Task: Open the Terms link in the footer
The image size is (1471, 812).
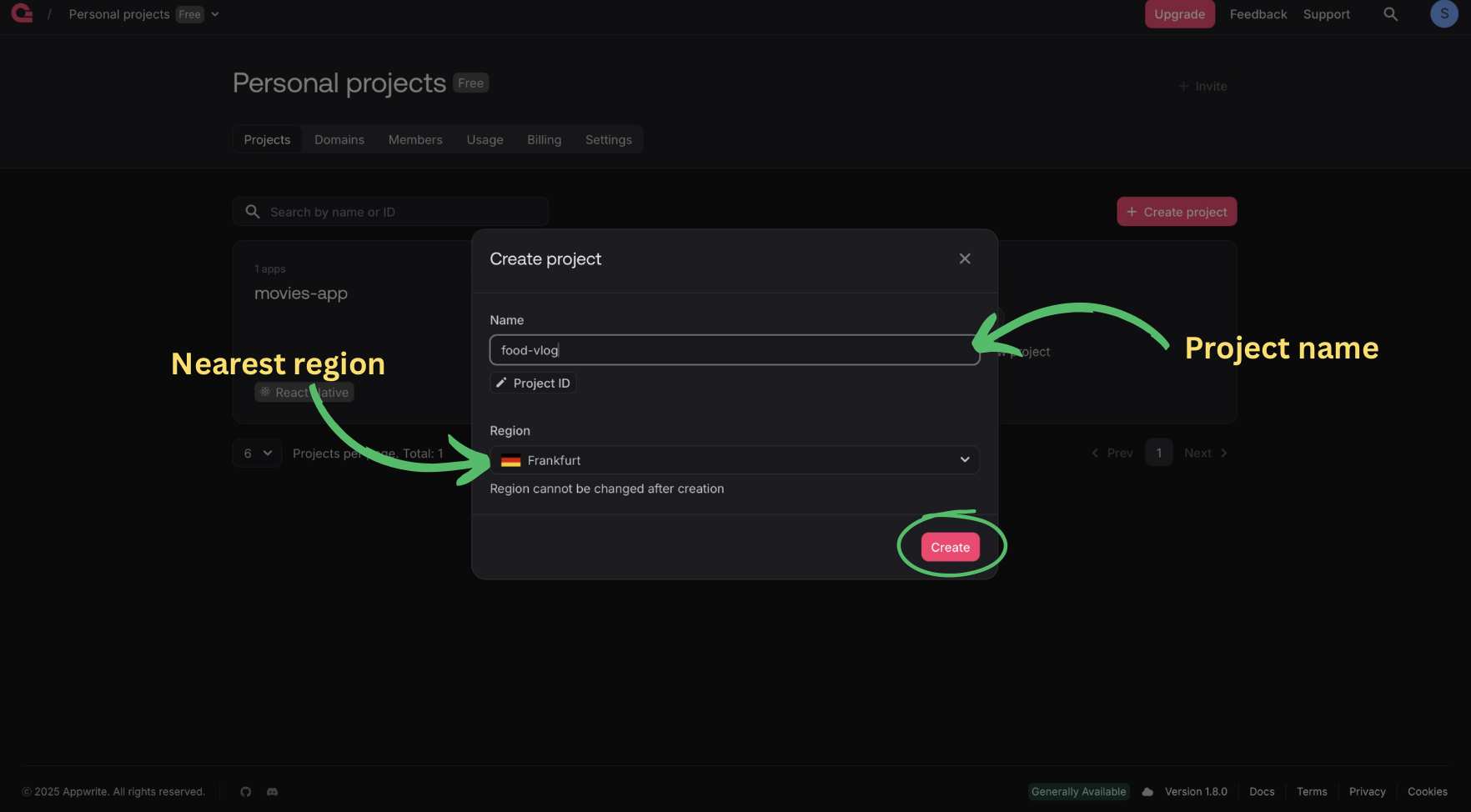Action: pyautogui.click(x=1312, y=791)
